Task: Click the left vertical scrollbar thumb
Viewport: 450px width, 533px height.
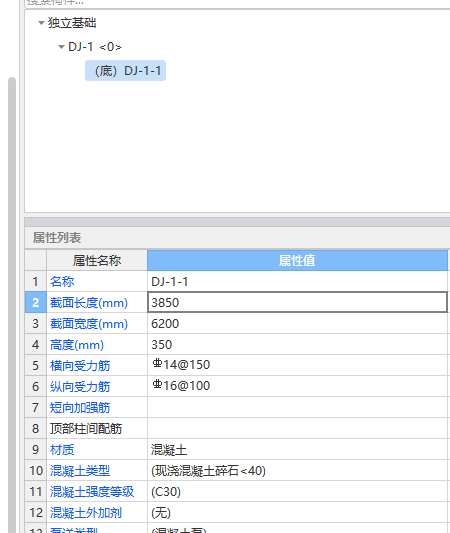Action: click(12, 305)
